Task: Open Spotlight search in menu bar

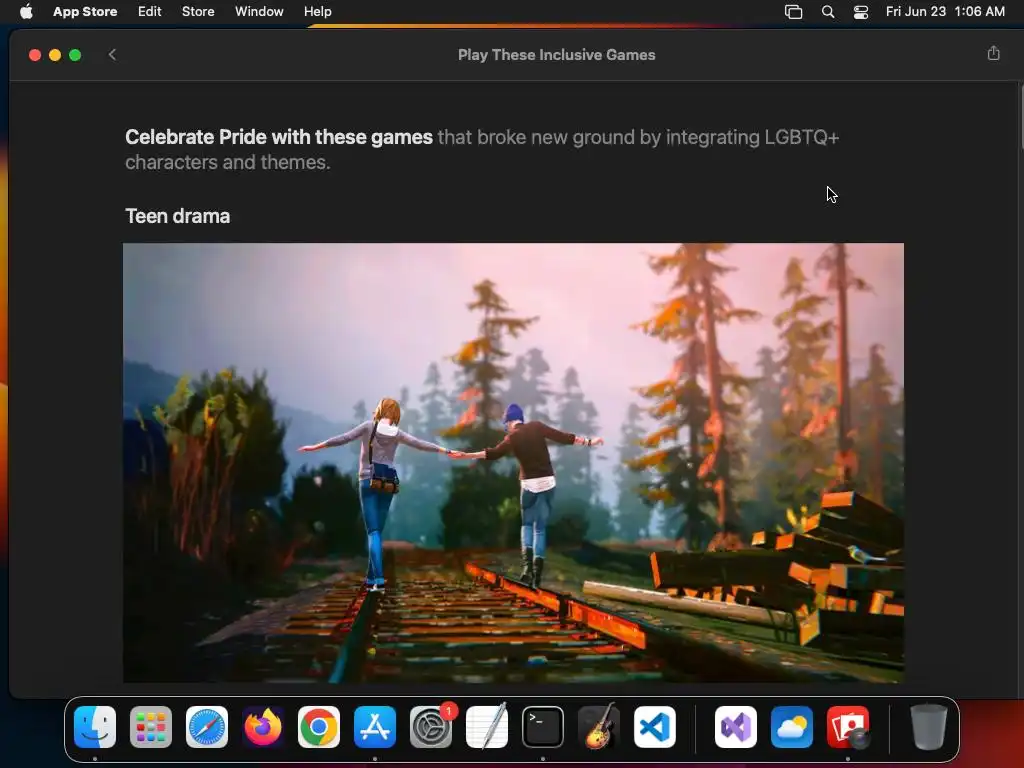Action: tap(827, 12)
